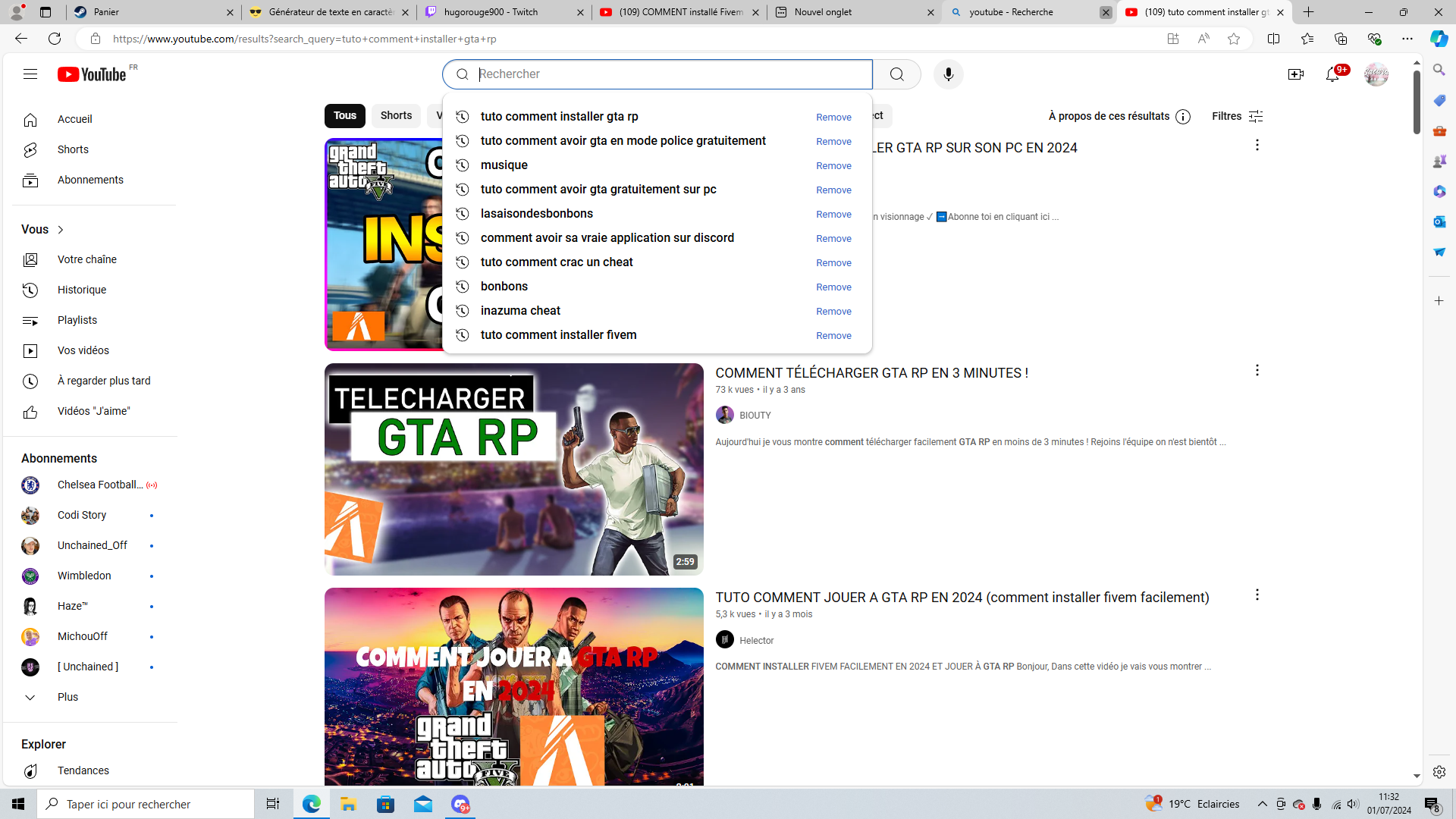Viewport: 1456px width, 819px height.
Task: Close the youtube - Recherche tab
Action: [x=1106, y=12]
